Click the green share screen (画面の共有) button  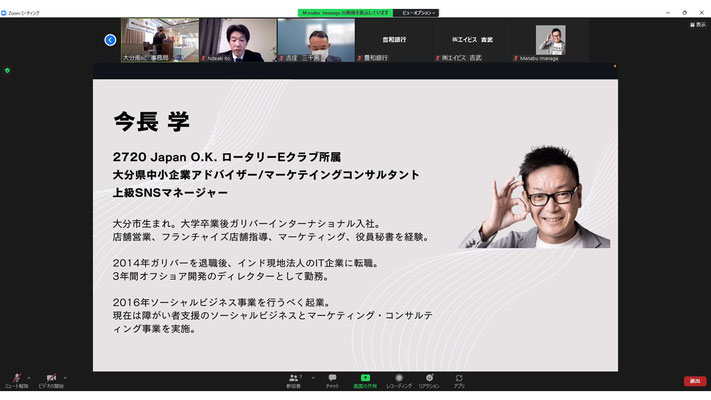pyautogui.click(x=365, y=381)
